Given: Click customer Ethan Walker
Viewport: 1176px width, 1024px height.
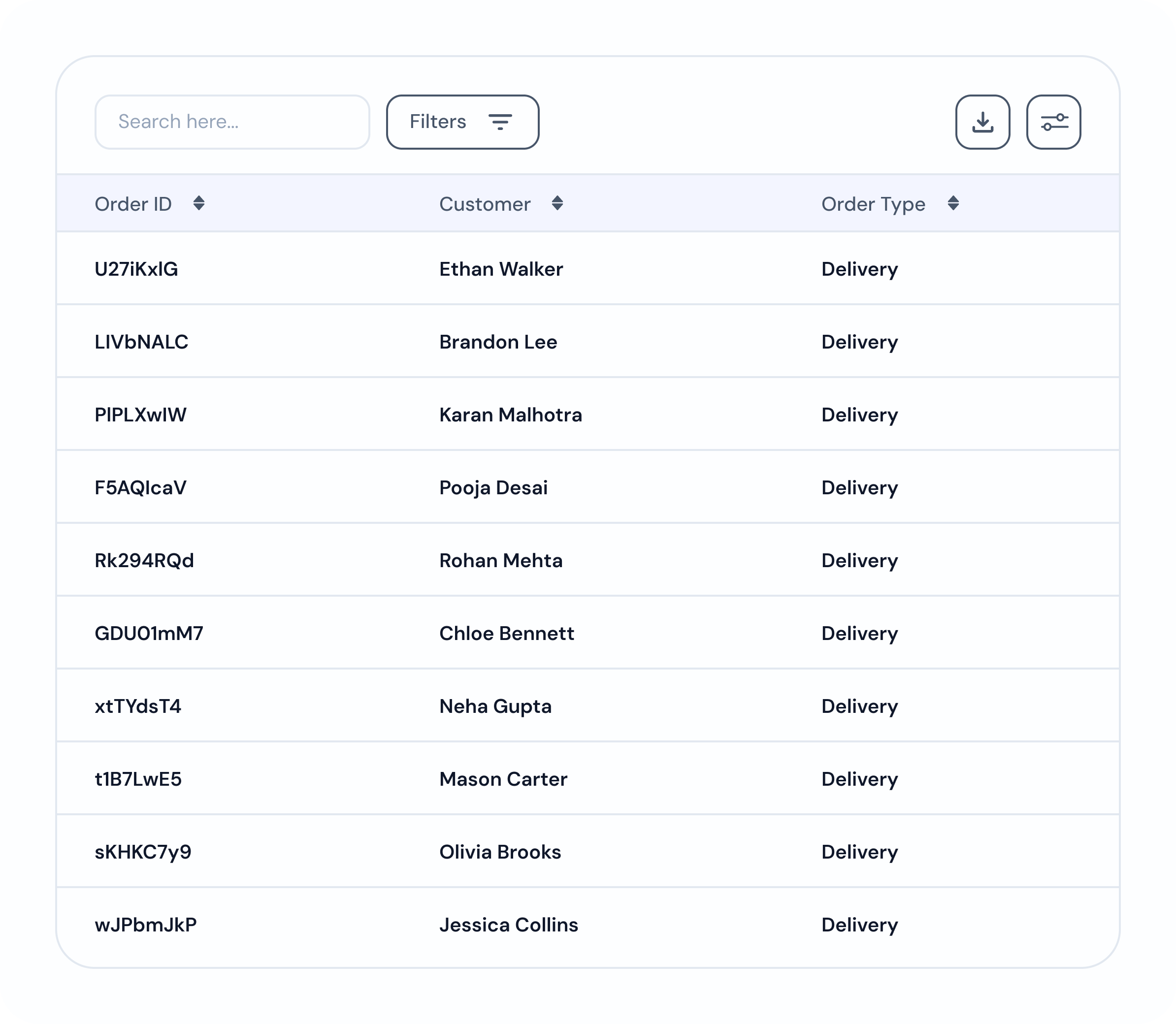Looking at the screenshot, I should click(x=501, y=269).
